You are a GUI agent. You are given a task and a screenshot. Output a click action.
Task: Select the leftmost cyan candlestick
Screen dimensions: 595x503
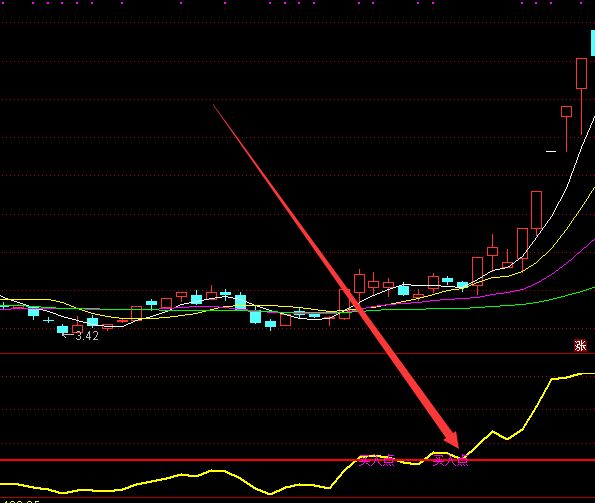33,312
